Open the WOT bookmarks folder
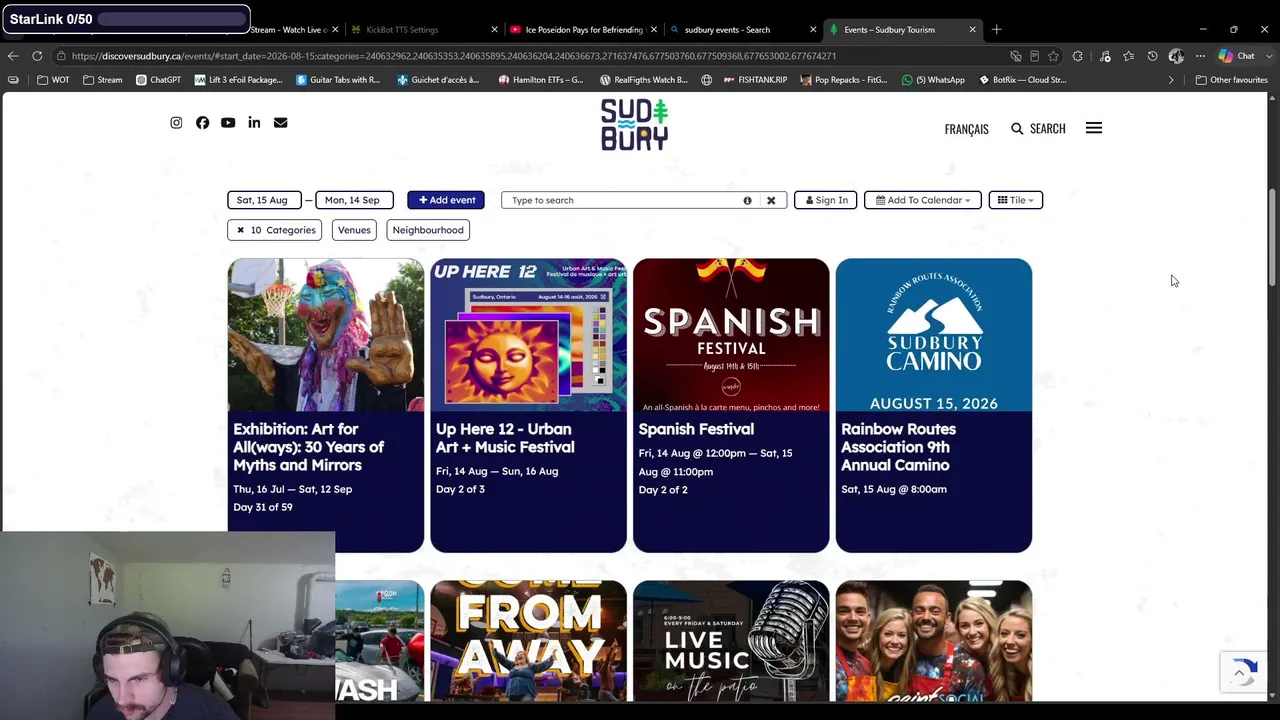The image size is (1280, 720). [x=53, y=80]
